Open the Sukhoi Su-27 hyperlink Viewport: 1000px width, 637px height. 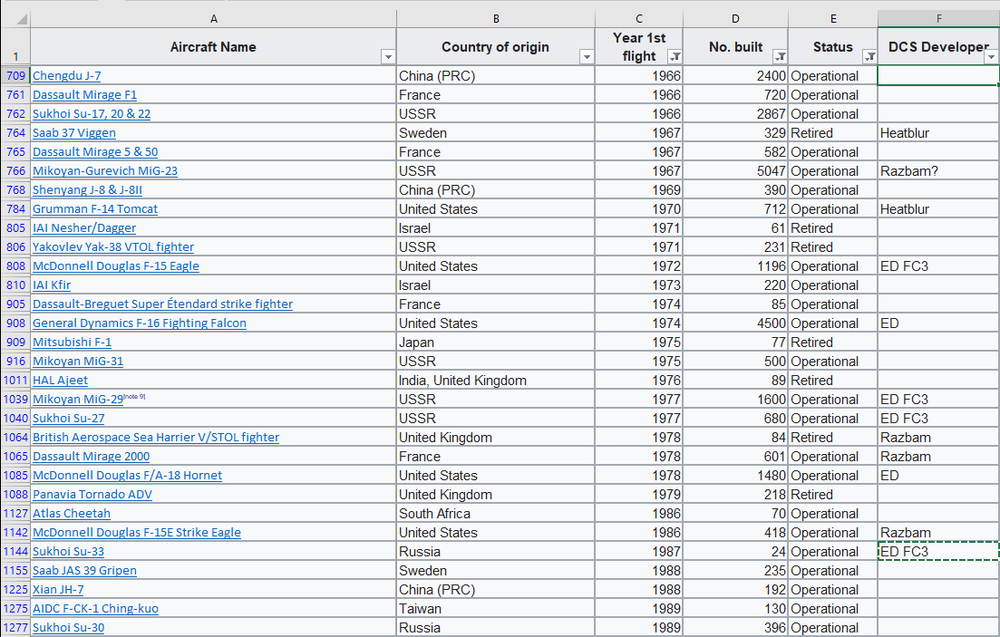click(68, 419)
